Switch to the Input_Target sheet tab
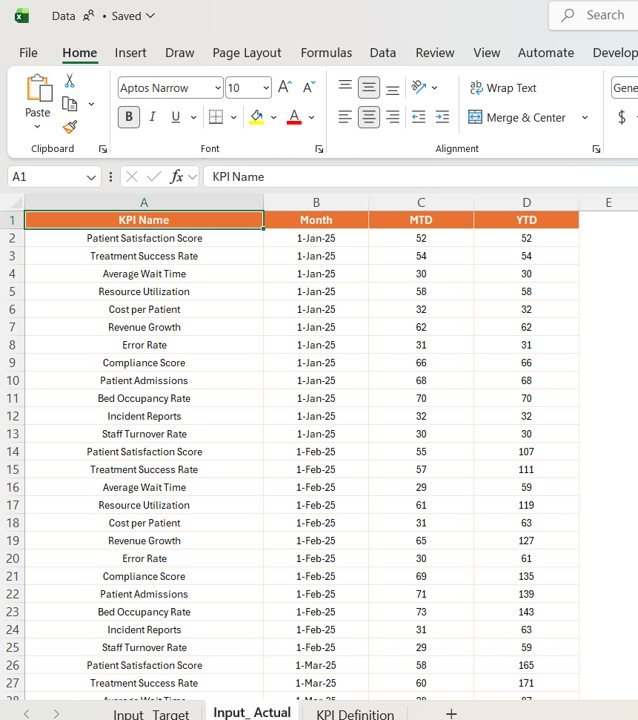Viewport: 638px width, 720px height. click(150, 714)
